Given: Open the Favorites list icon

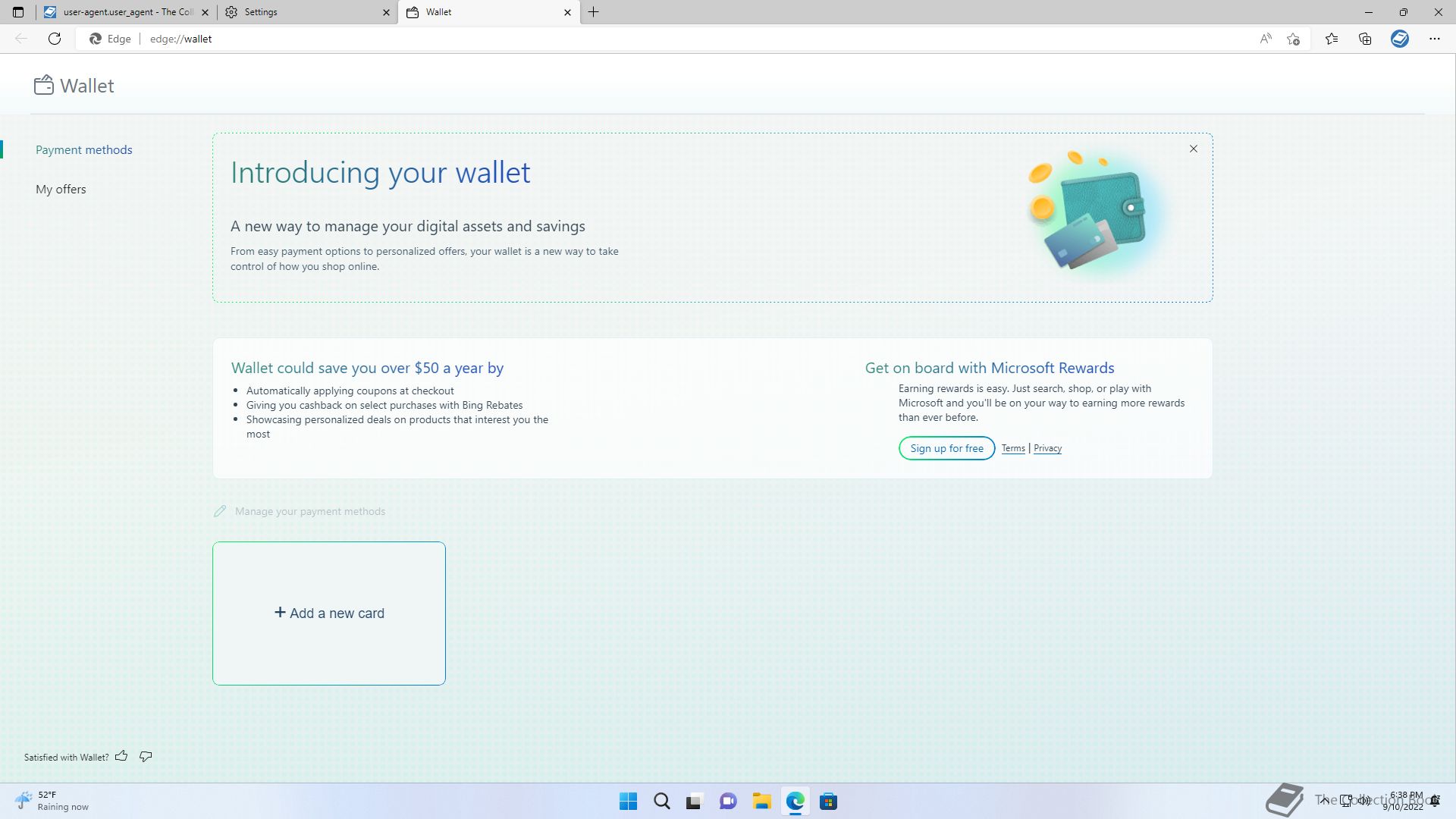Looking at the screenshot, I should [1332, 39].
